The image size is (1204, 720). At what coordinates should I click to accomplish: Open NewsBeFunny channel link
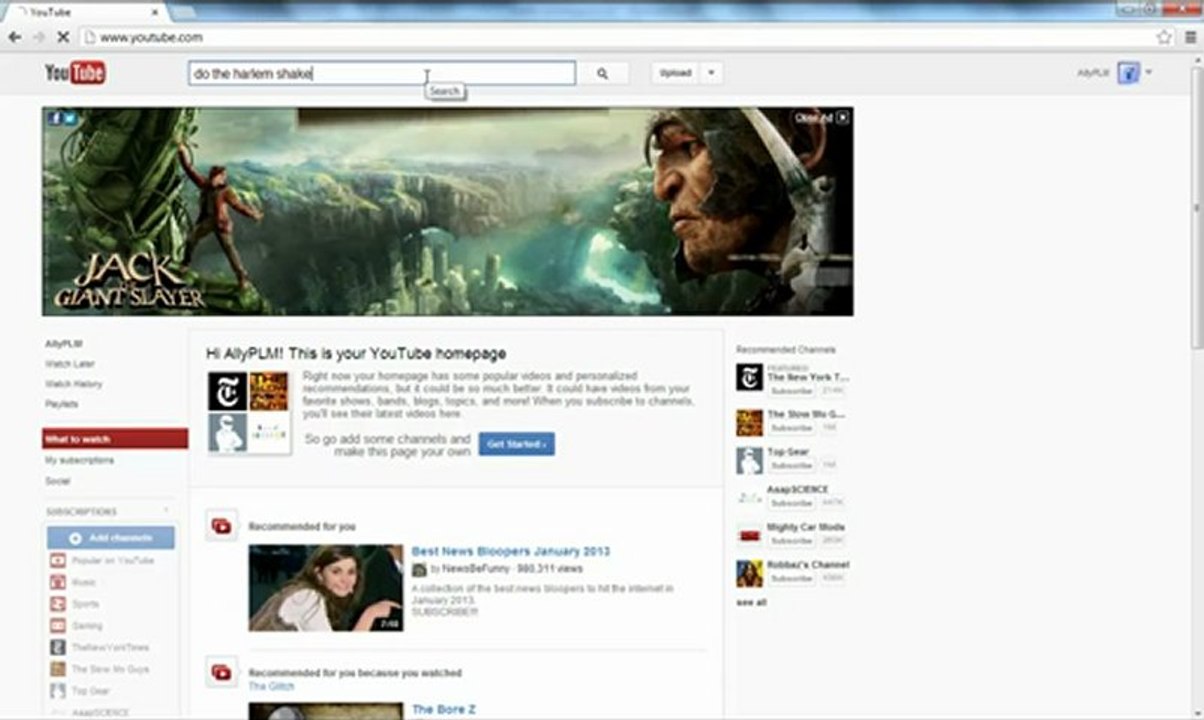coord(477,569)
